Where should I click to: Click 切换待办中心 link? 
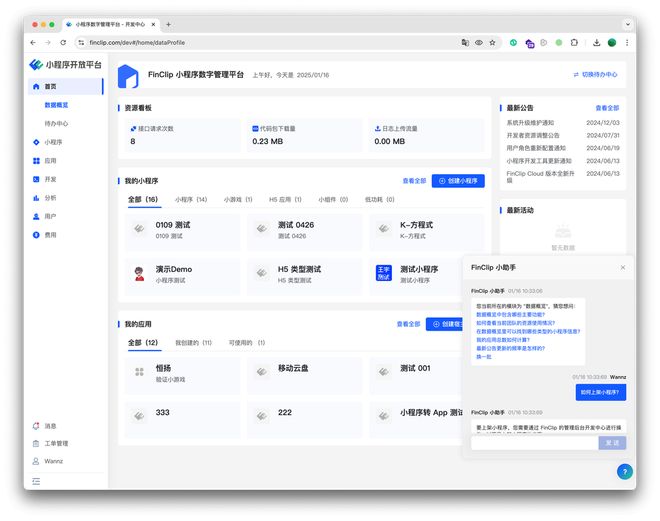(595, 74)
